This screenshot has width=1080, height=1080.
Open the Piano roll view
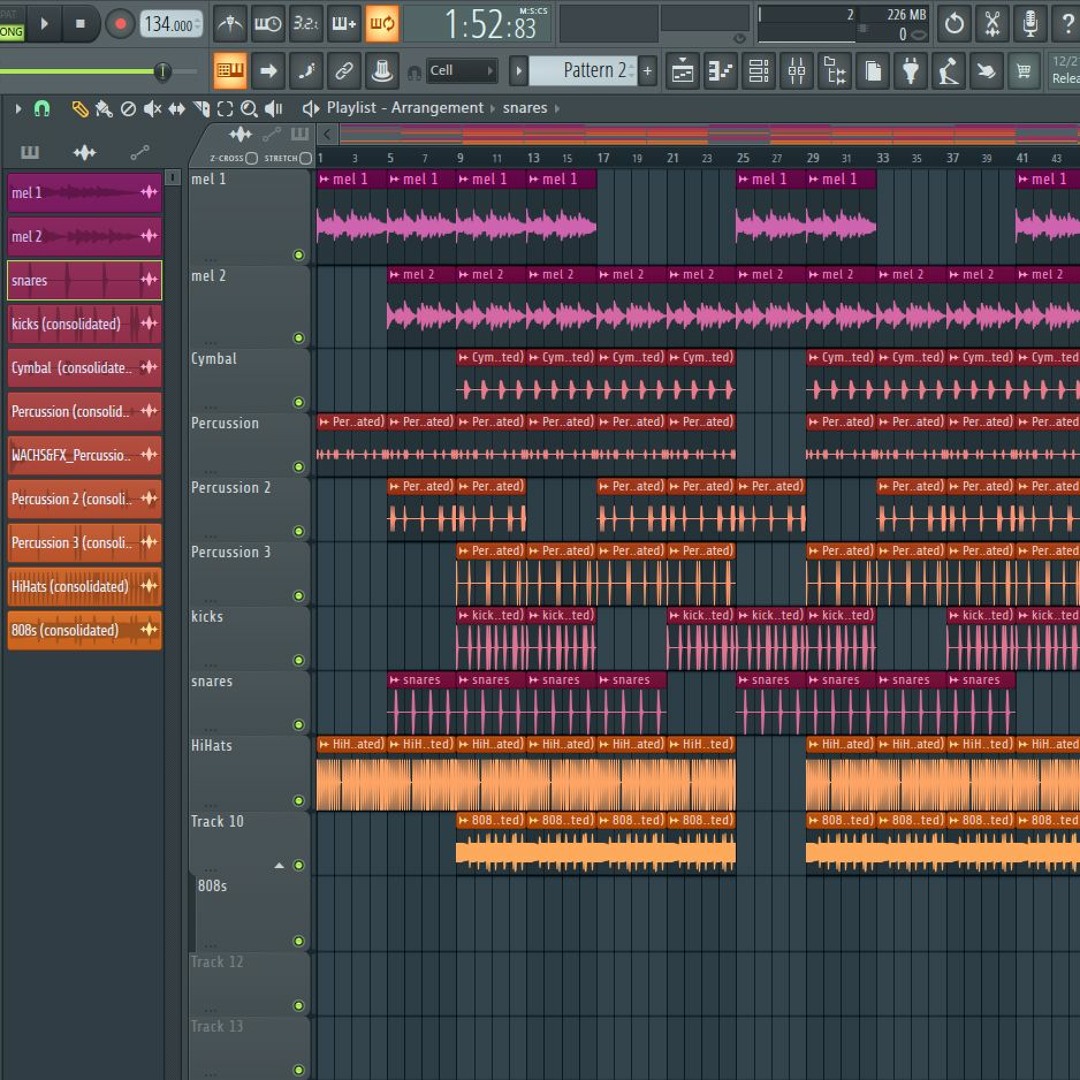coord(721,71)
